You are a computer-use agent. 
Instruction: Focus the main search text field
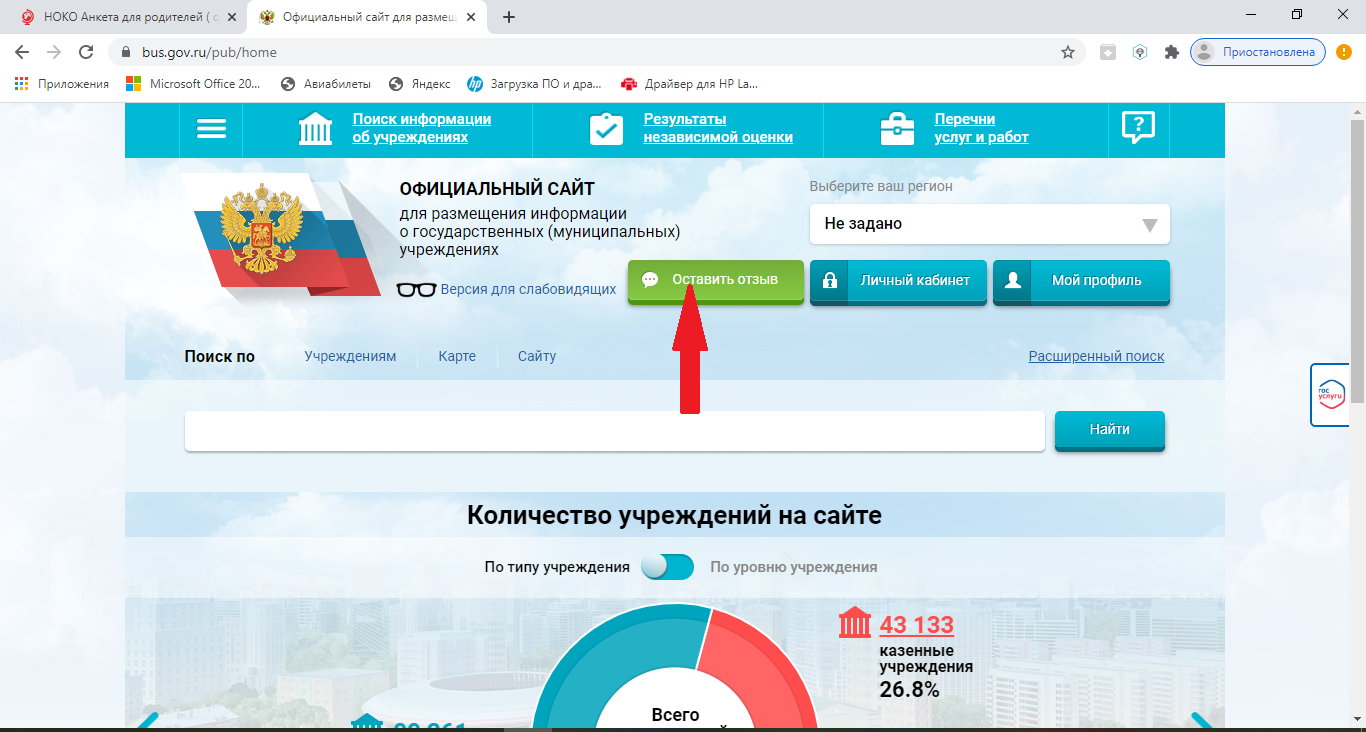[x=615, y=431]
